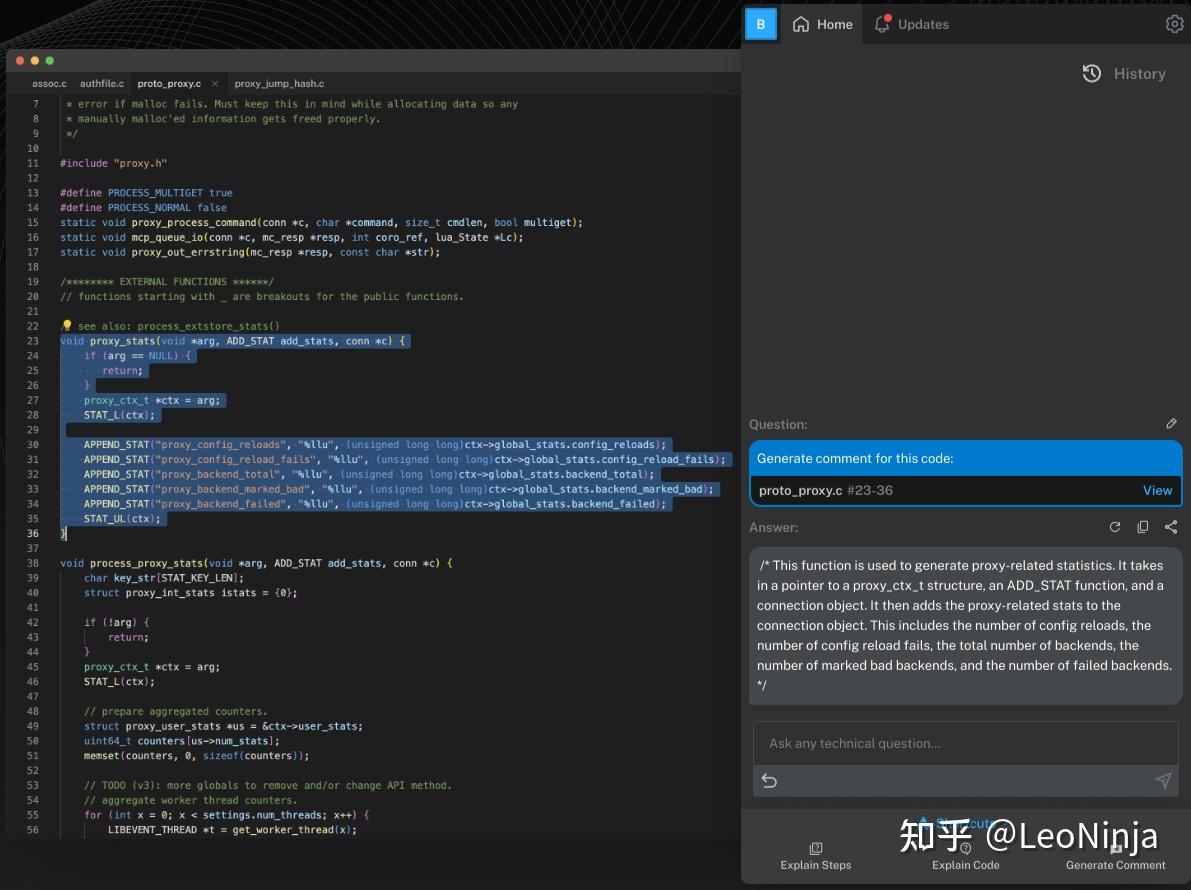Click the generated comment answer text
The width and height of the screenshot is (1191, 890).
pyautogui.click(x=965, y=625)
